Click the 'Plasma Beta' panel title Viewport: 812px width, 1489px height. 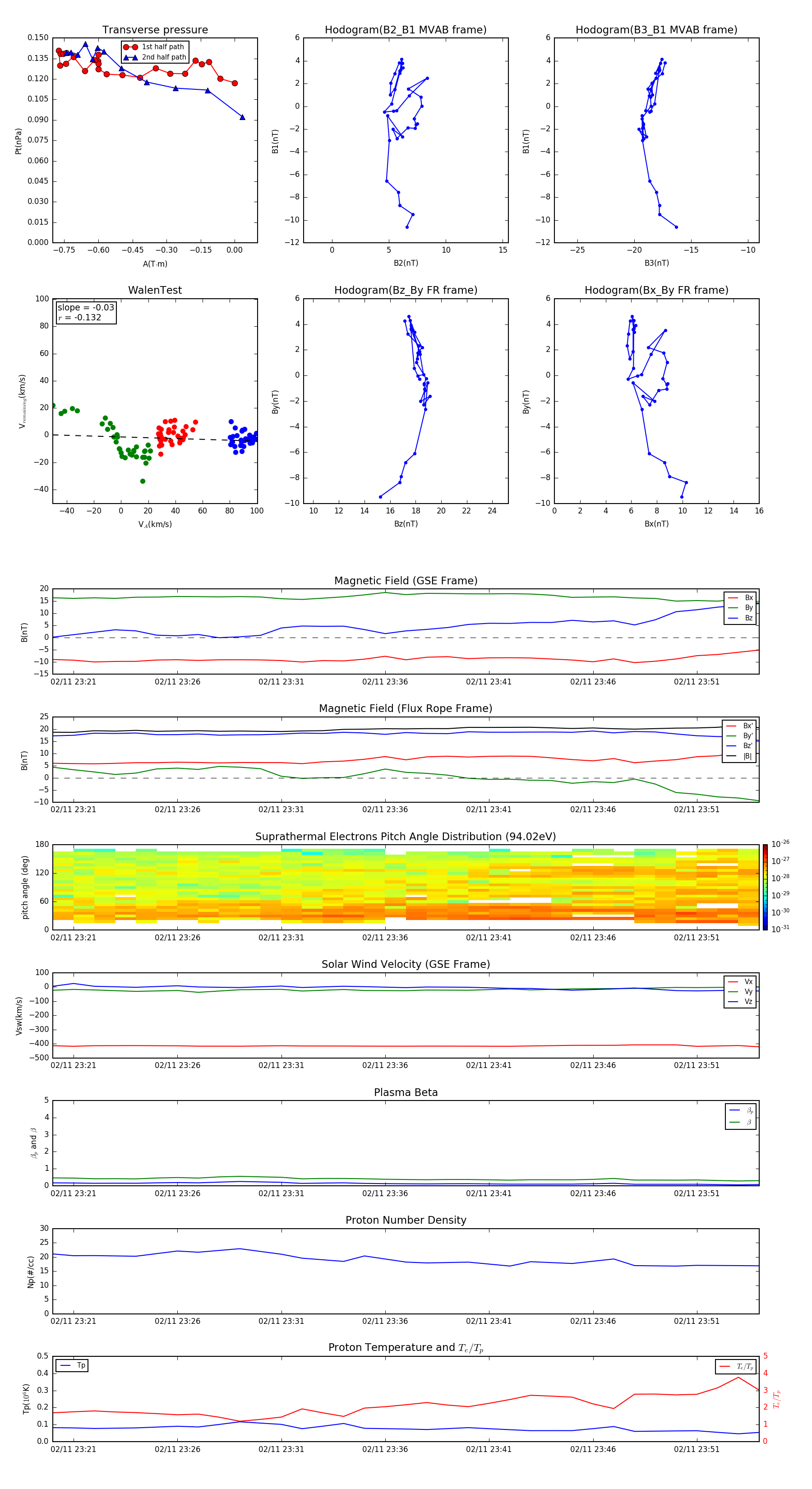pos(406,1092)
